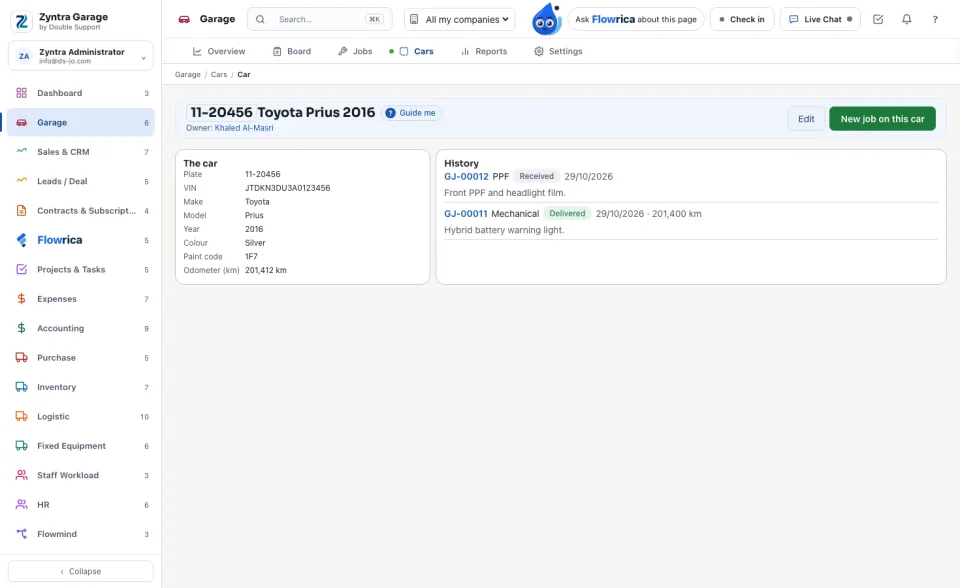Go to the Jobs tab
The height and width of the screenshot is (588, 960).
coord(355,51)
